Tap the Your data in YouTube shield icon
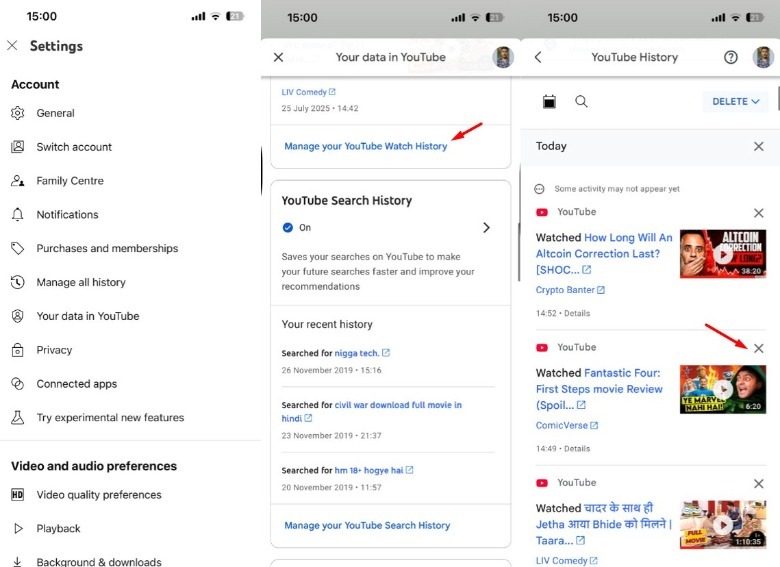This screenshot has width=780, height=567. pyautogui.click(x=17, y=316)
